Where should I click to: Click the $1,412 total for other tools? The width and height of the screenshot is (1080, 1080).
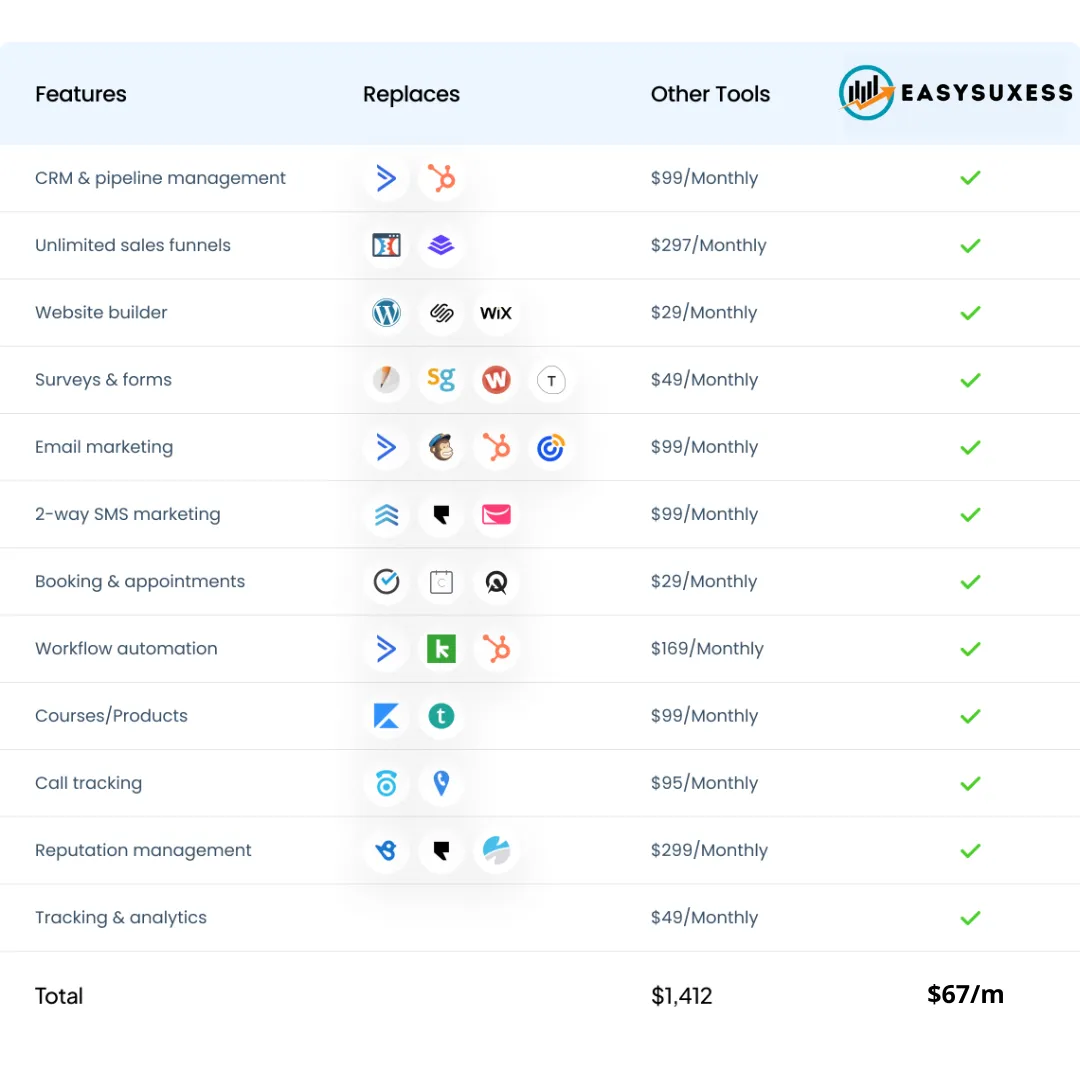point(682,996)
